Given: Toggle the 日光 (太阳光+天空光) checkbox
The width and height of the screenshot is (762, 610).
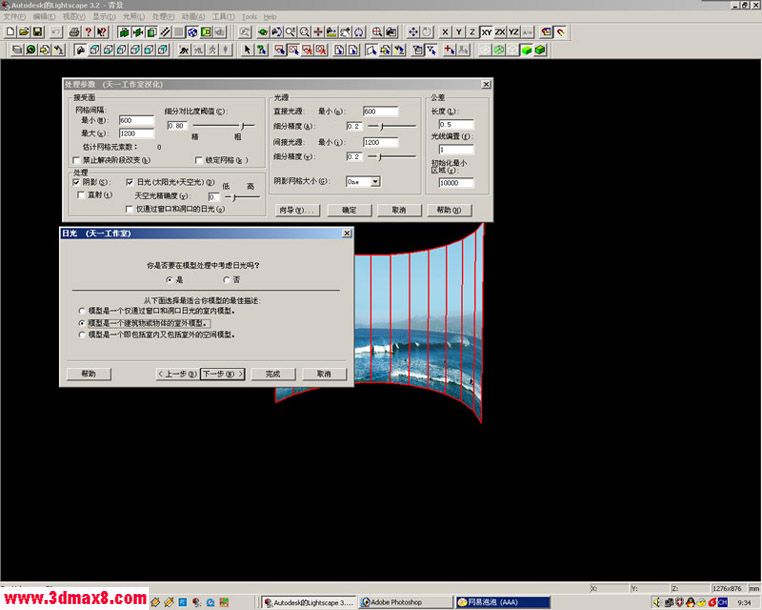Looking at the screenshot, I should pyautogui.click(x=129, y=182).
